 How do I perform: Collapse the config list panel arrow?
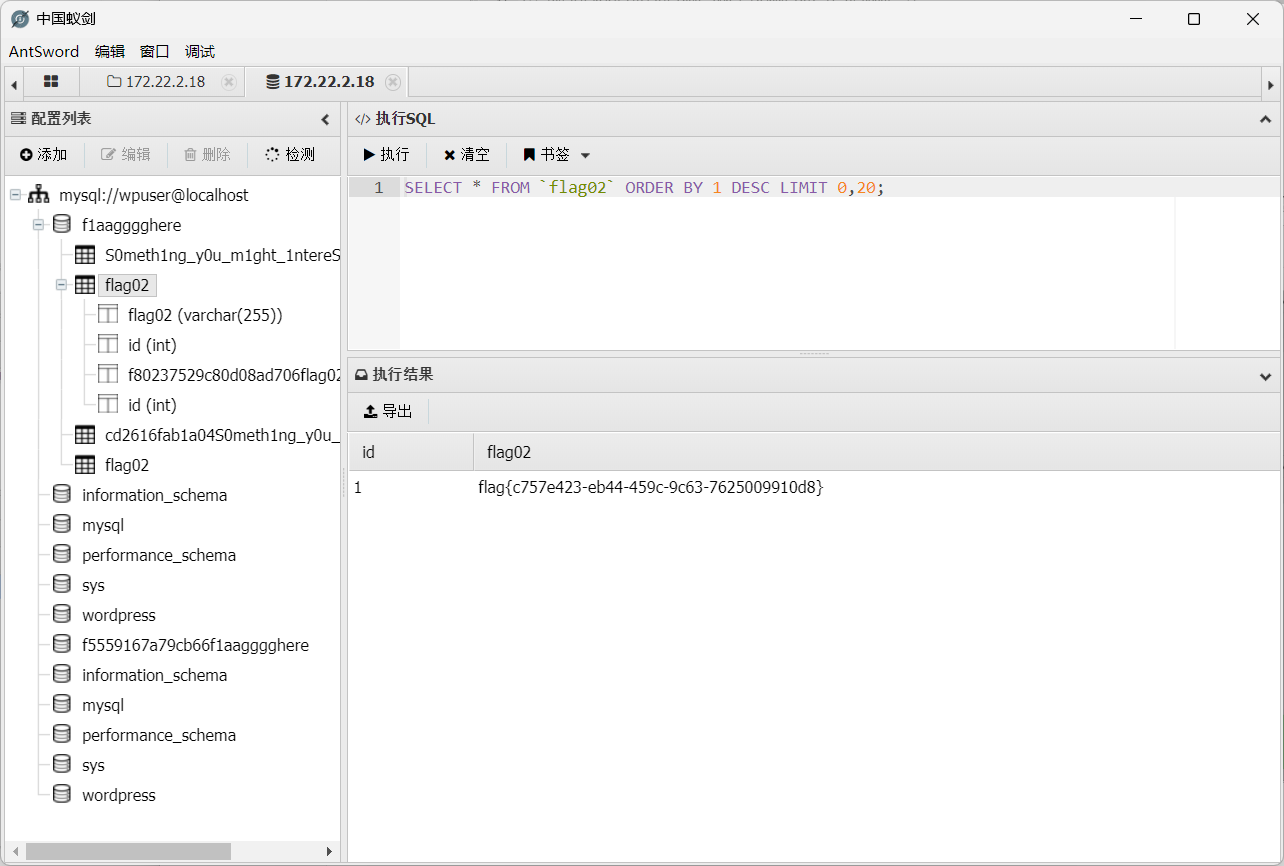point(325,119)
